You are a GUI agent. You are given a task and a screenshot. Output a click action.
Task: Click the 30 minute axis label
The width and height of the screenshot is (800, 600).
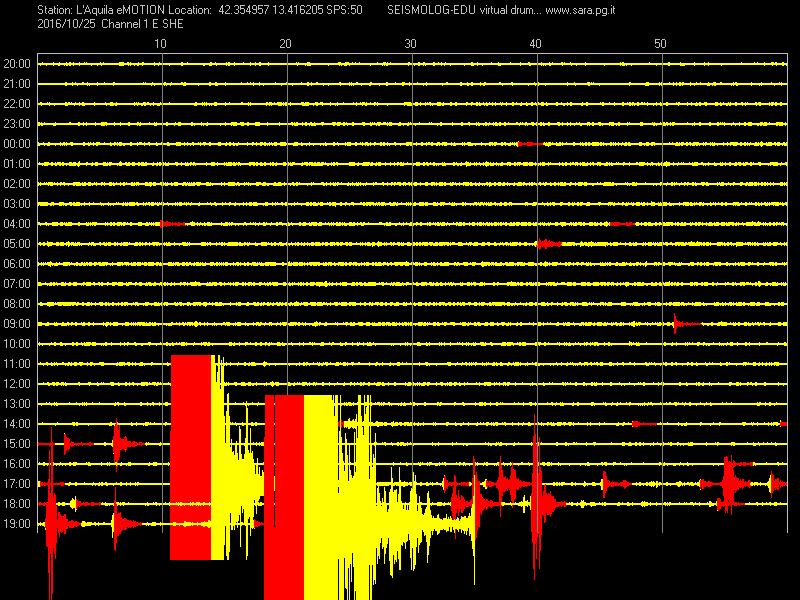coord(410,44)
